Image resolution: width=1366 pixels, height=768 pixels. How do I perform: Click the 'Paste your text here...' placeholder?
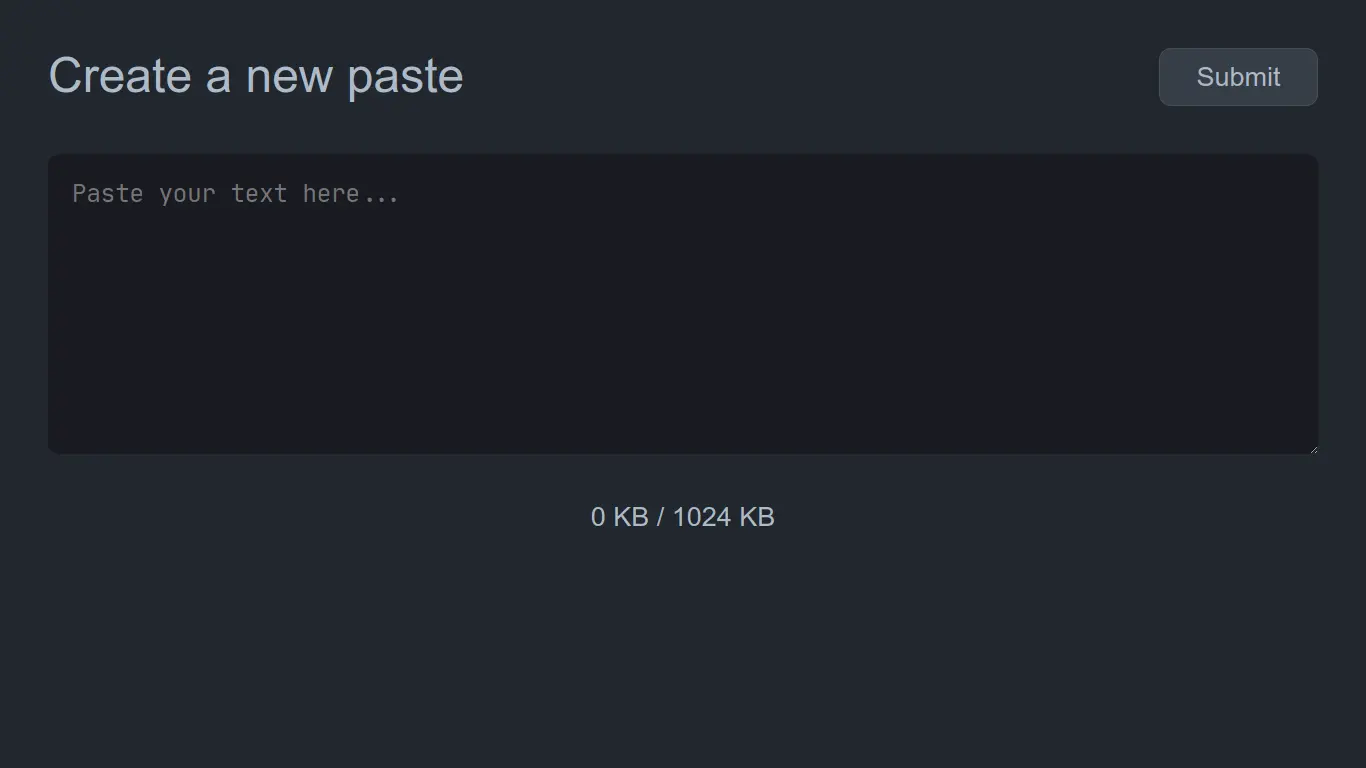pyautogui.click(x=235, y=193)
